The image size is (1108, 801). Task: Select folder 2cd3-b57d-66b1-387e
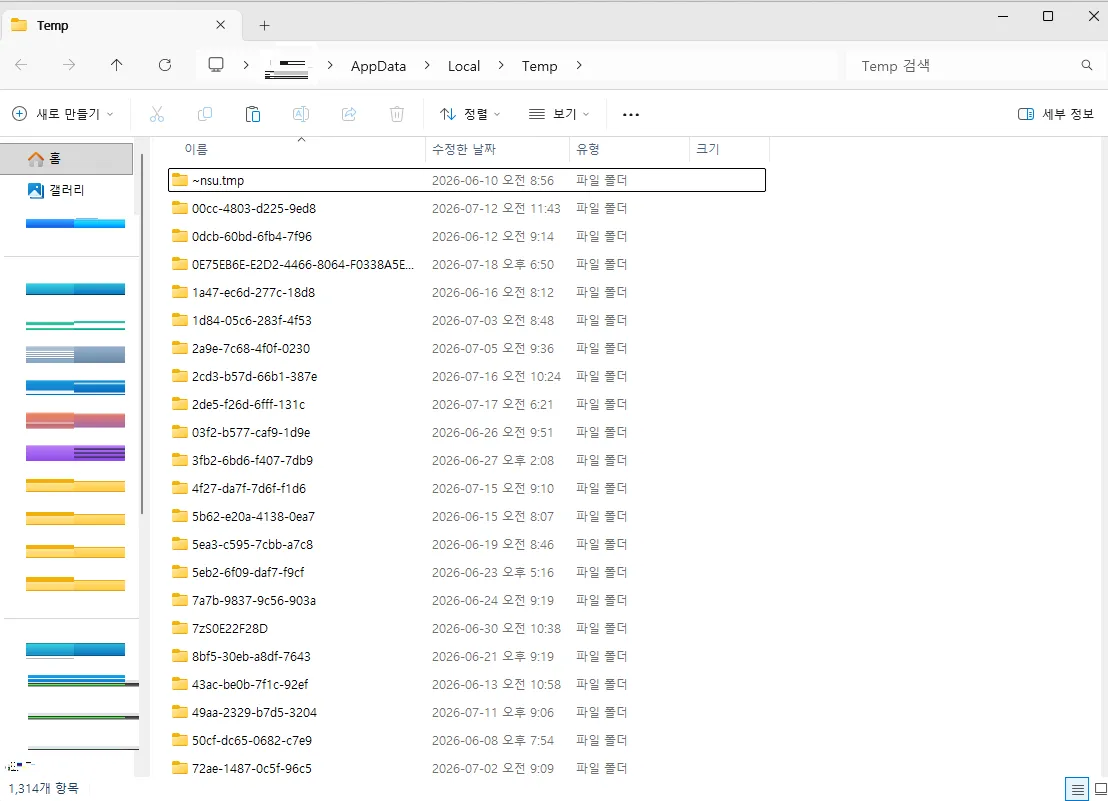pyautogui.click(x=466, y=376)
